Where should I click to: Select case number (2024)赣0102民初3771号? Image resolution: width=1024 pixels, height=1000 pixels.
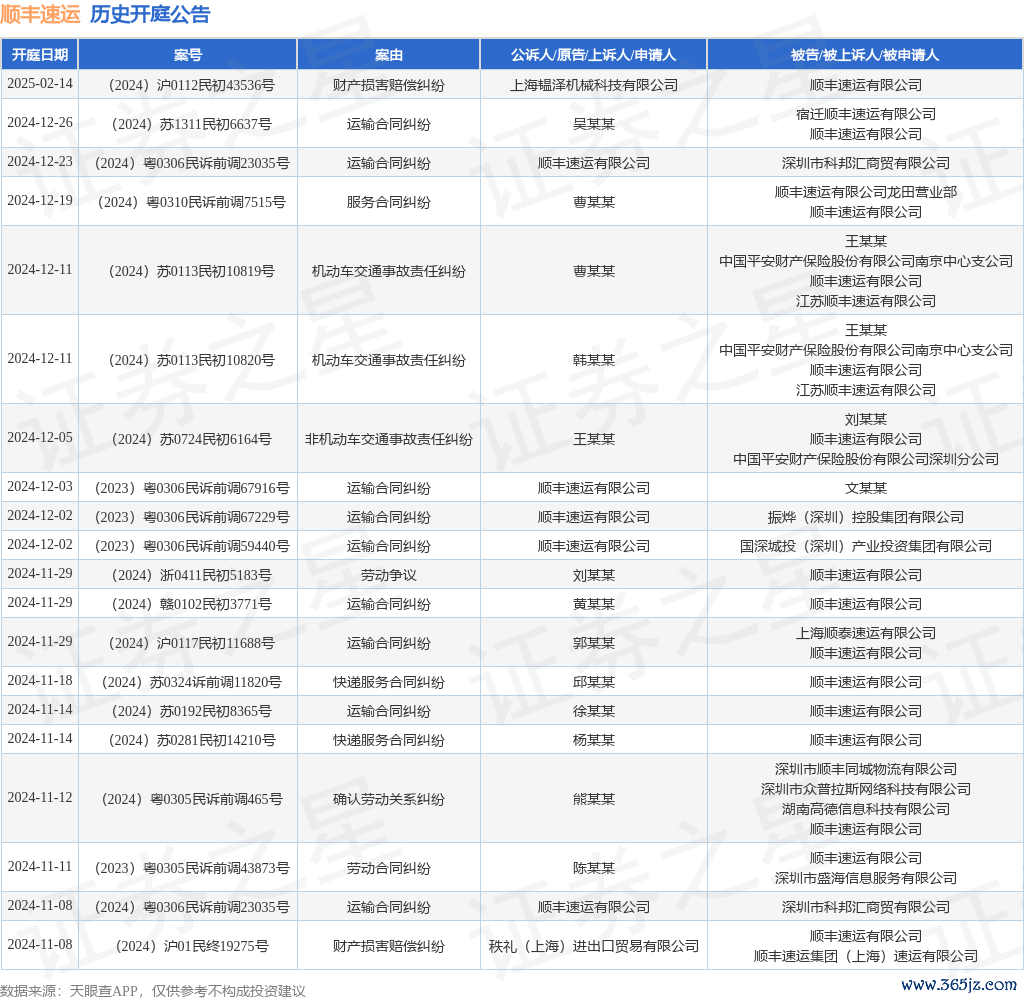pos(191,604)
